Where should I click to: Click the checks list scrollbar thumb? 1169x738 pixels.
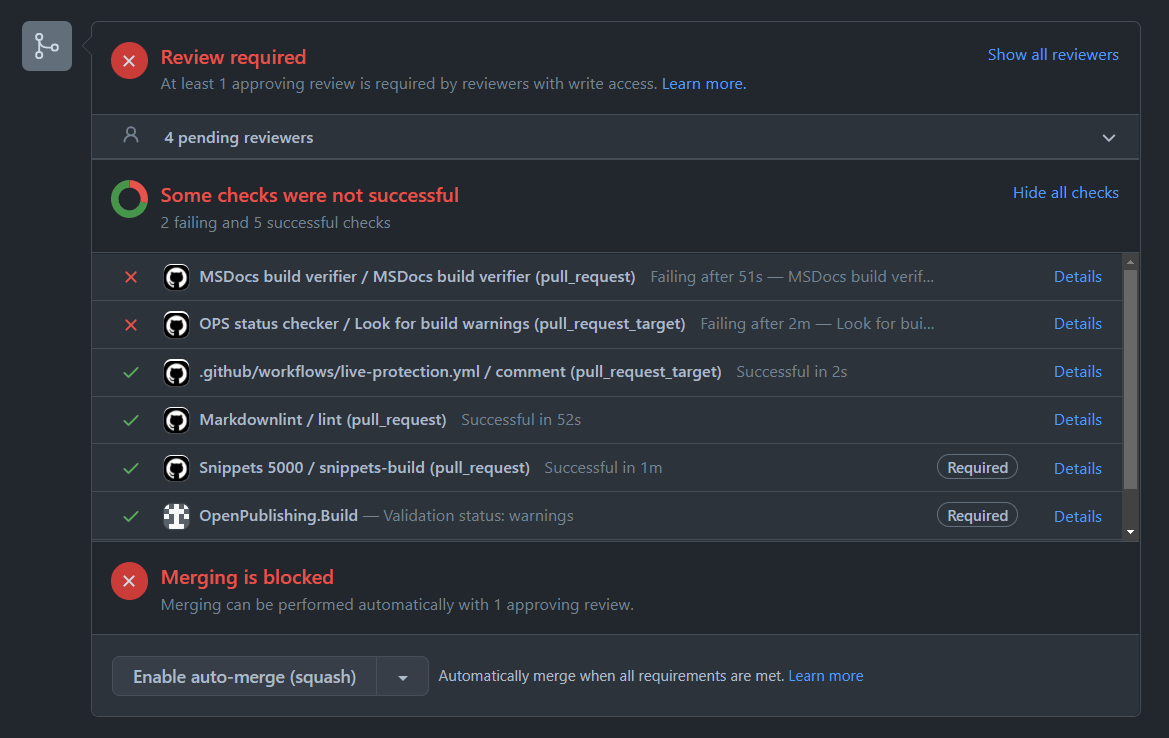[1130, 378]
